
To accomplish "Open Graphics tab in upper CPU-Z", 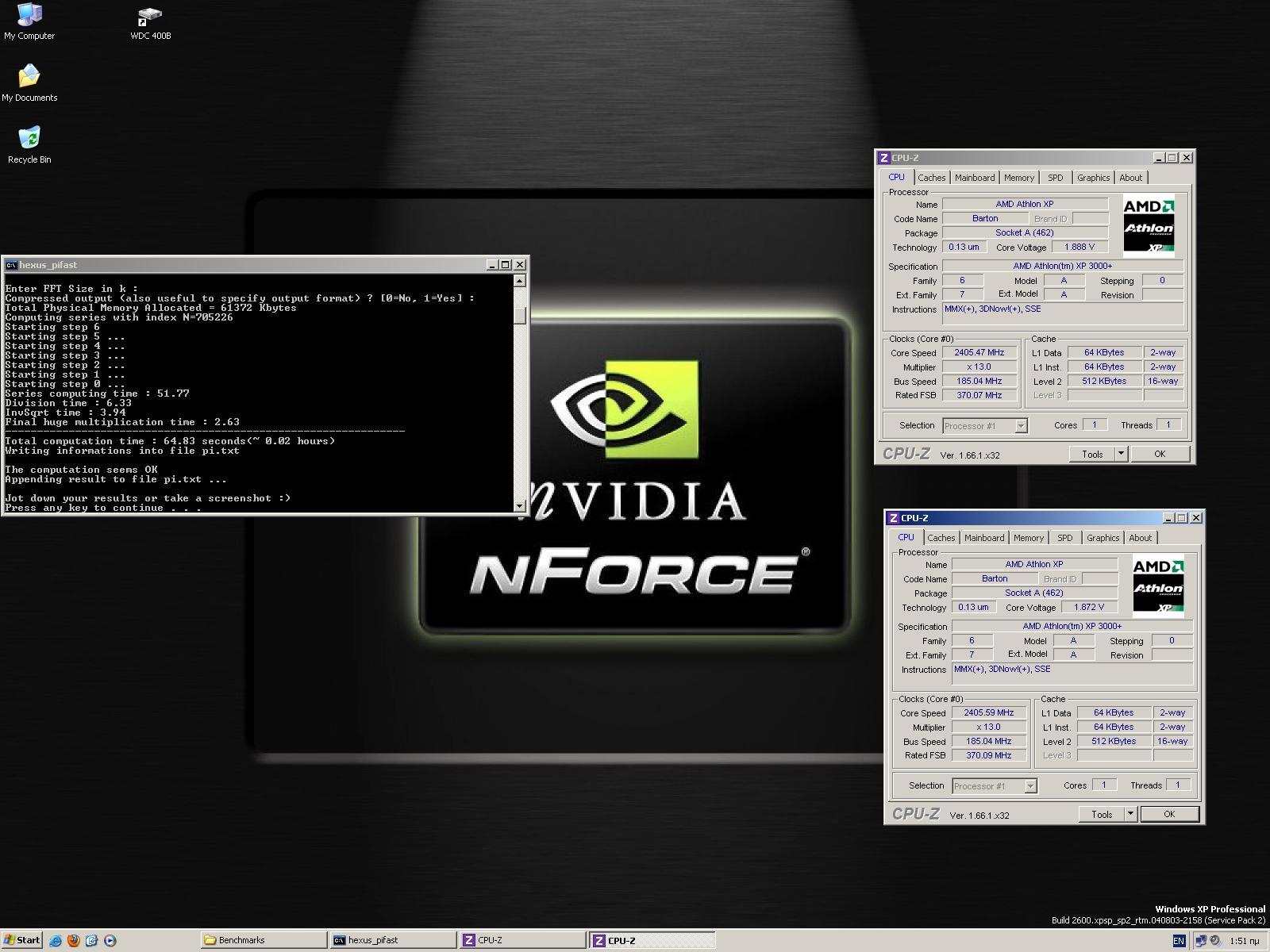I will (x=1093, y=178).
